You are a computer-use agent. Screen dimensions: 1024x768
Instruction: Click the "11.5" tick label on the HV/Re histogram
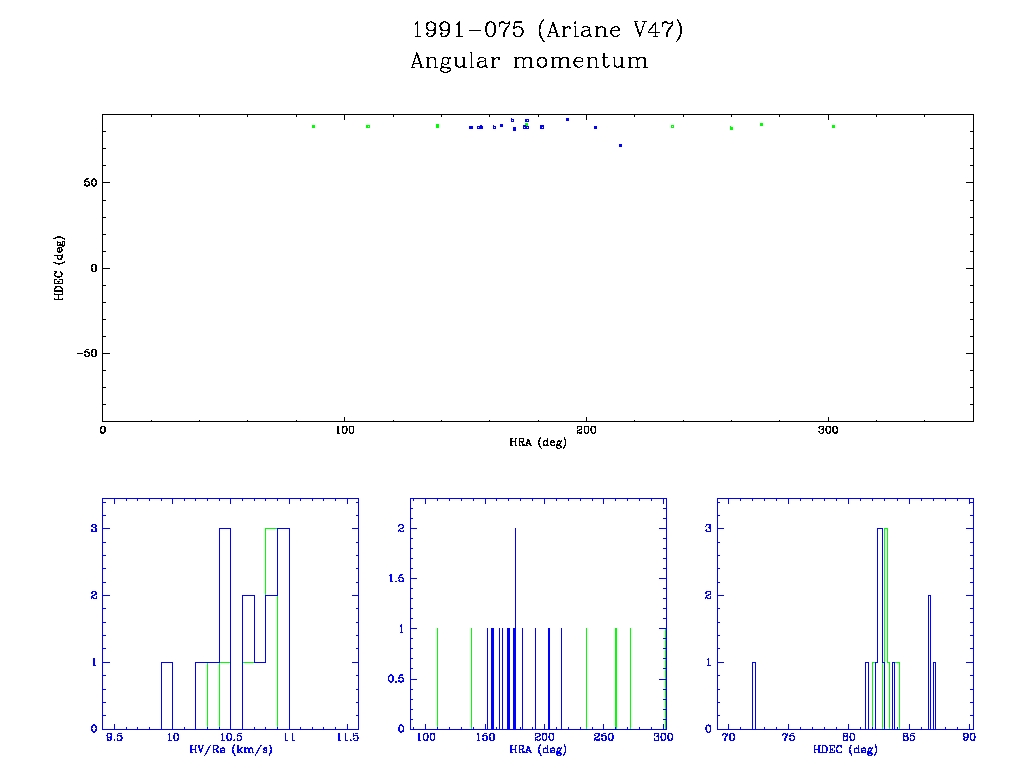pyautogui.click(x=347, y=737)
